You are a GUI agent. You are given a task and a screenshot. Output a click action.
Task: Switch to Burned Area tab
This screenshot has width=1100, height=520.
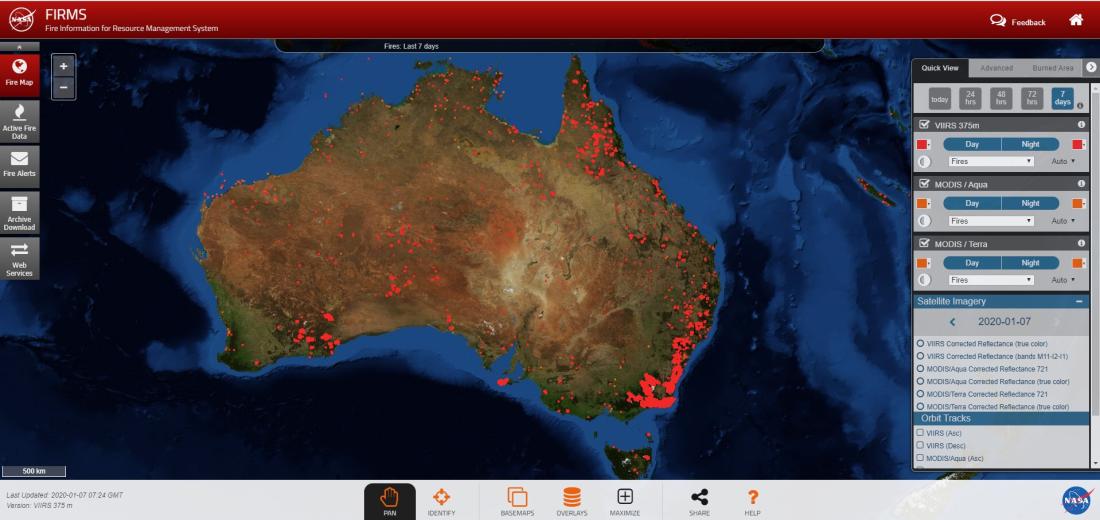pyautogui.click(x=1052, y=68)
